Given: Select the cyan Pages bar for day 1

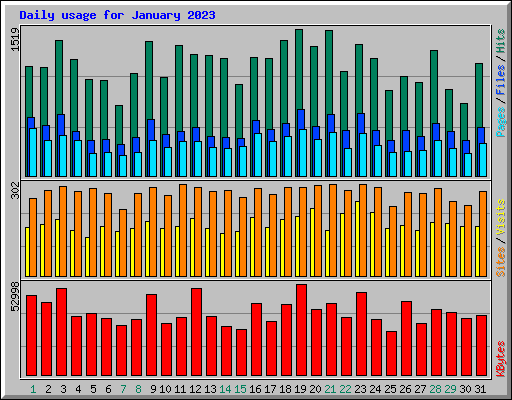Looking at the screenshot, I should [33, 152].
